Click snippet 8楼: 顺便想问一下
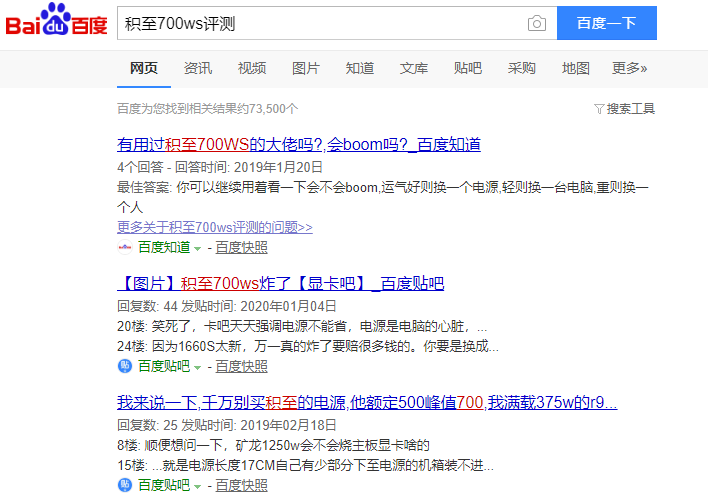The image size is (708, 501). 273,445
